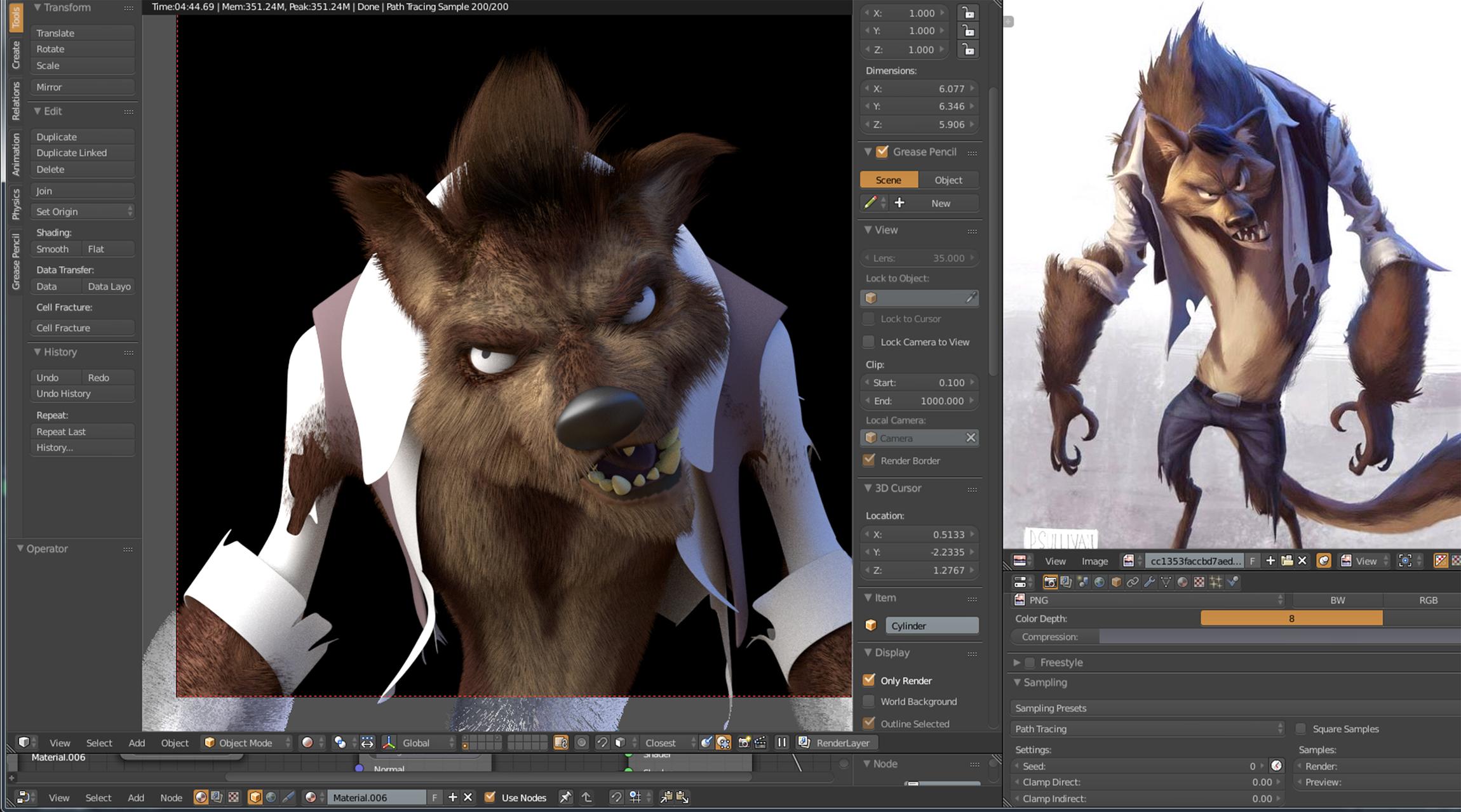The height and width of the screenshot is (812, 1461).
Task: Open the Physics properties tab
Action: [1232, 582]
